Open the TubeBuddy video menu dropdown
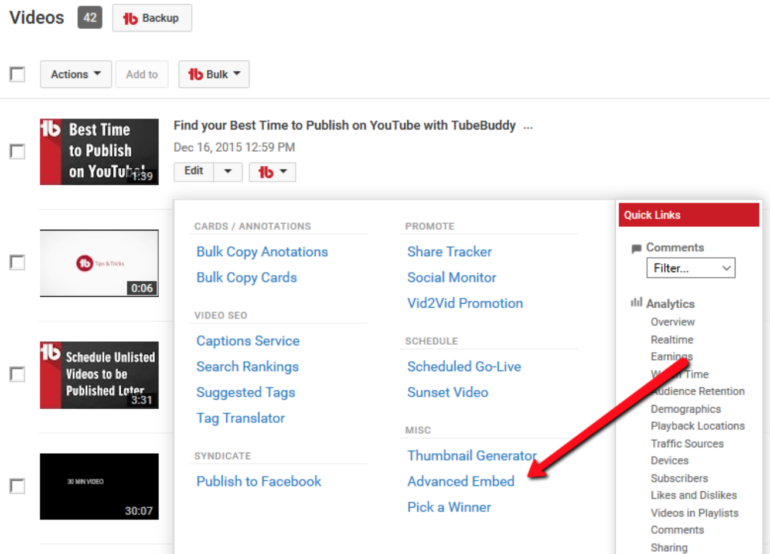This screenshot has width=770, height=554. pos(273,172)
